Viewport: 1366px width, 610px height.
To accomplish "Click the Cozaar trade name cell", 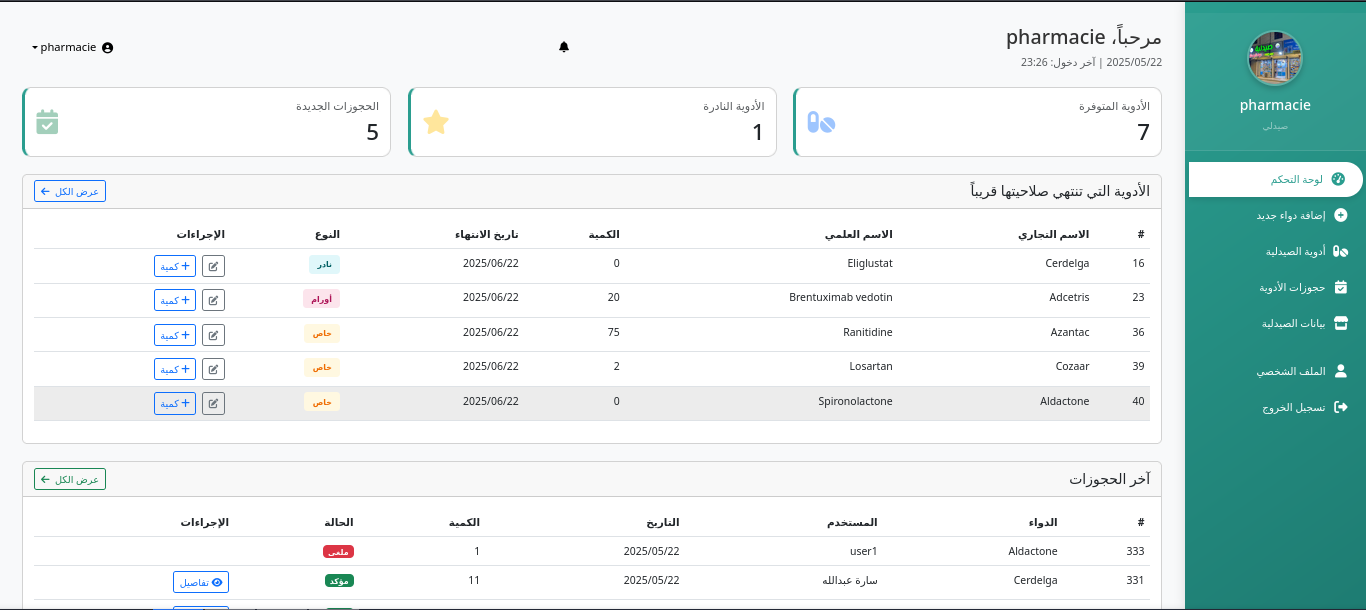I will pyautogui.click(x=1073, y=366).
